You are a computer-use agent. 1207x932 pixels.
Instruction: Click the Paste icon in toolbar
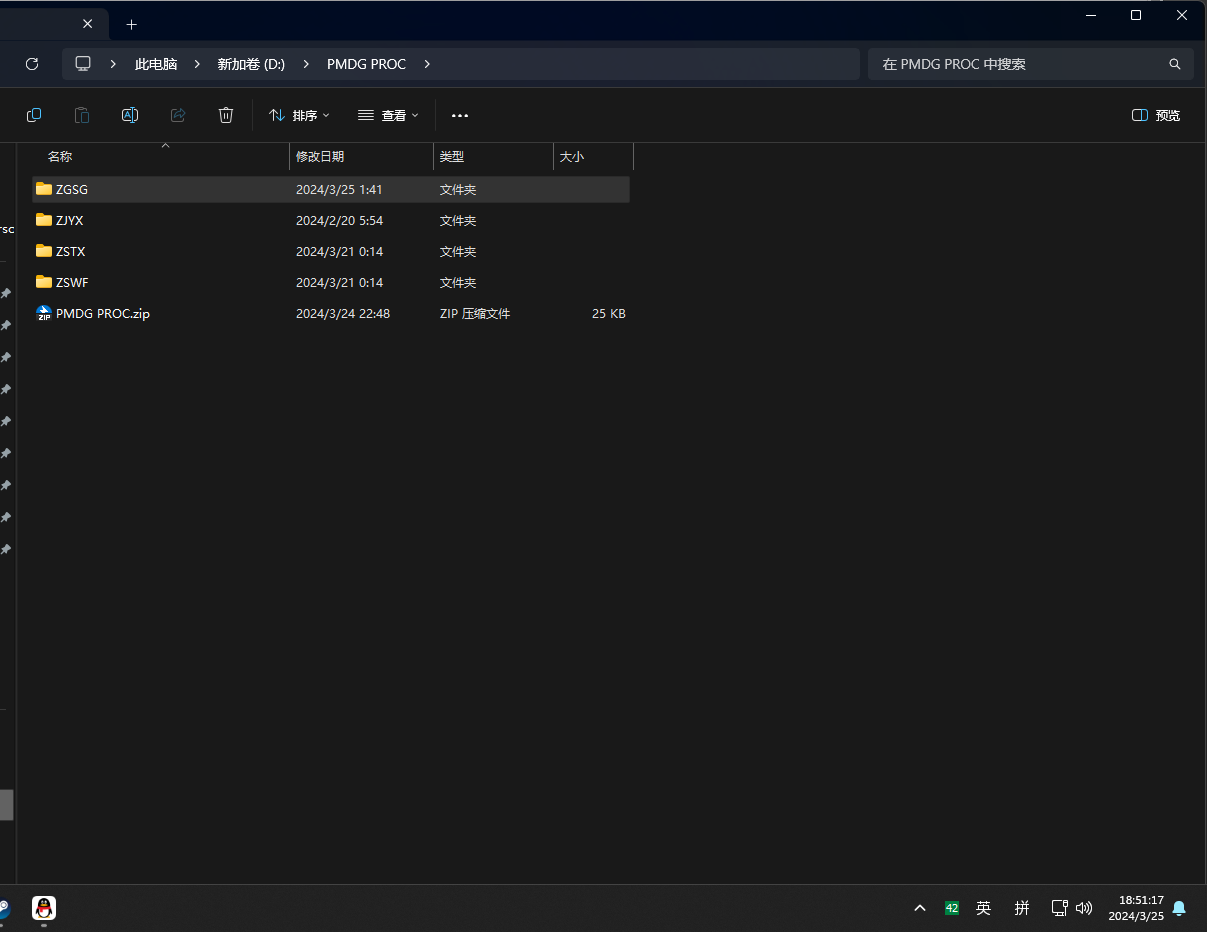click(x=82, y=115)
